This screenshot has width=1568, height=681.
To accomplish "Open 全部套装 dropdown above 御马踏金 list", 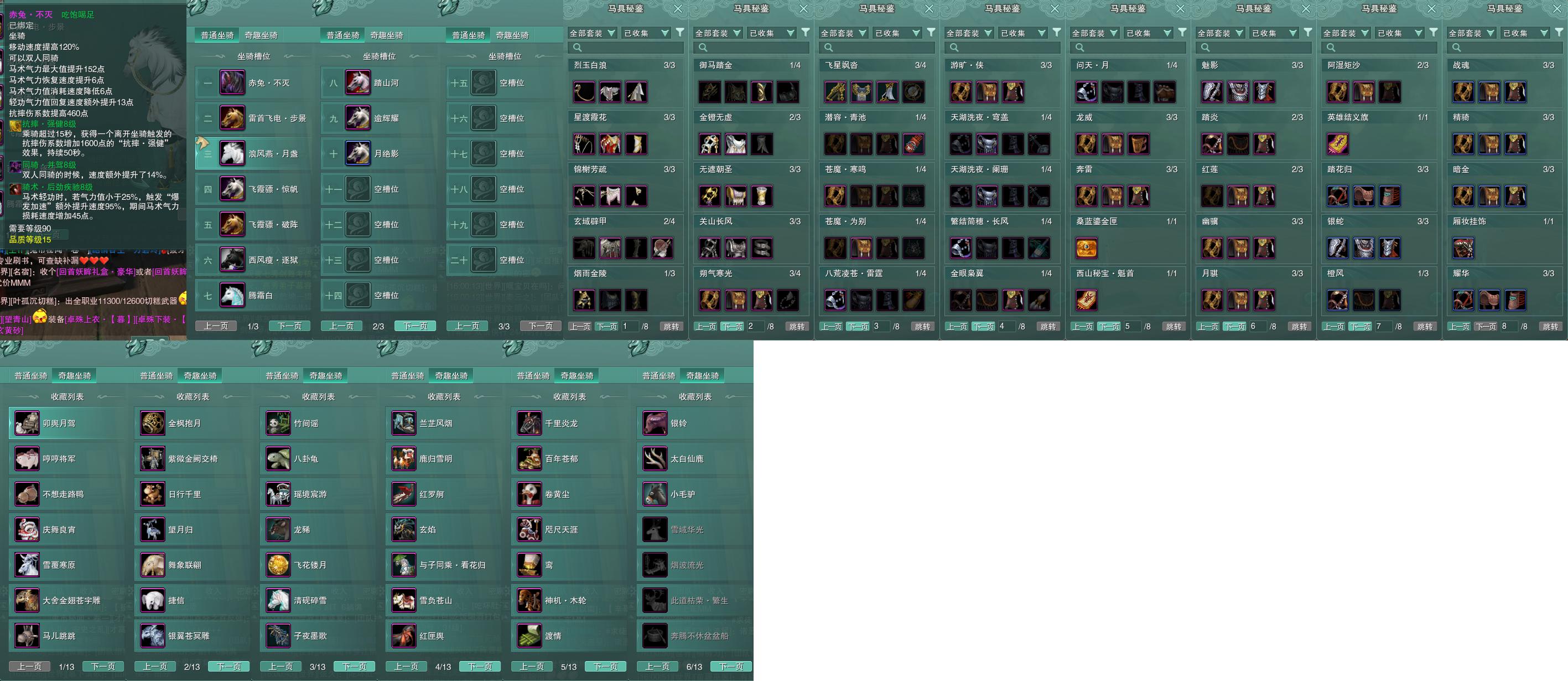I will [718, 33].
